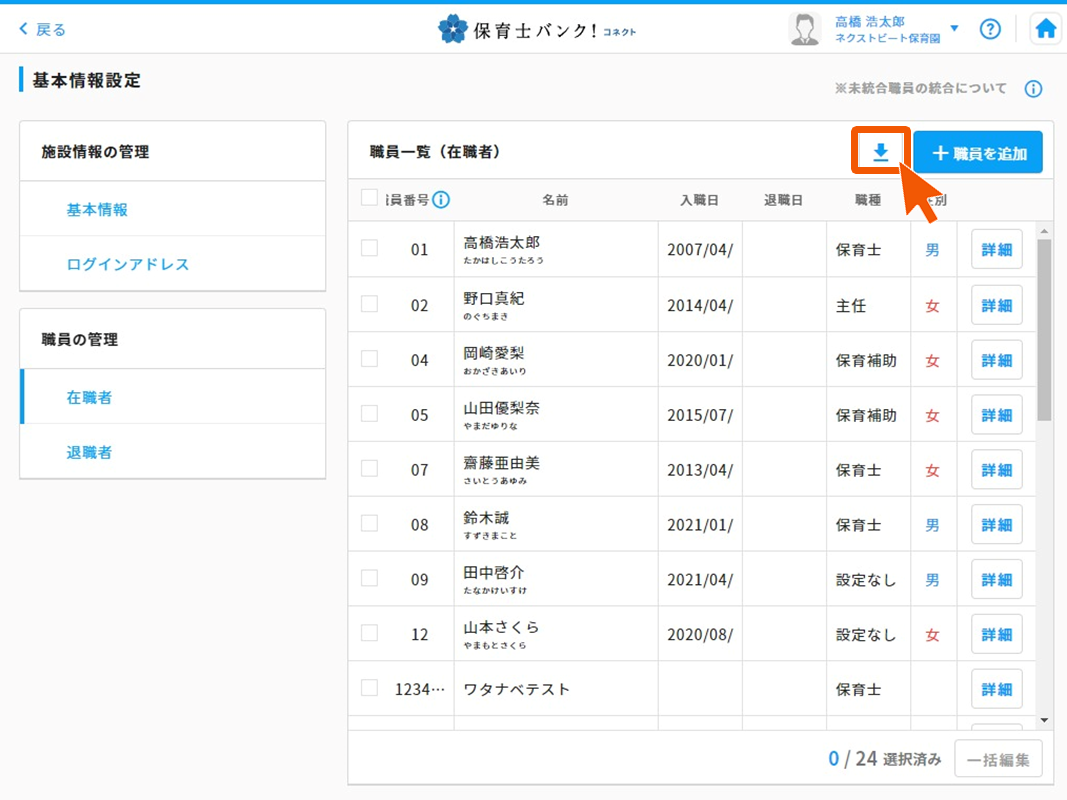
Task: Click the 職員を追加 button
Action: coord(977,153)
